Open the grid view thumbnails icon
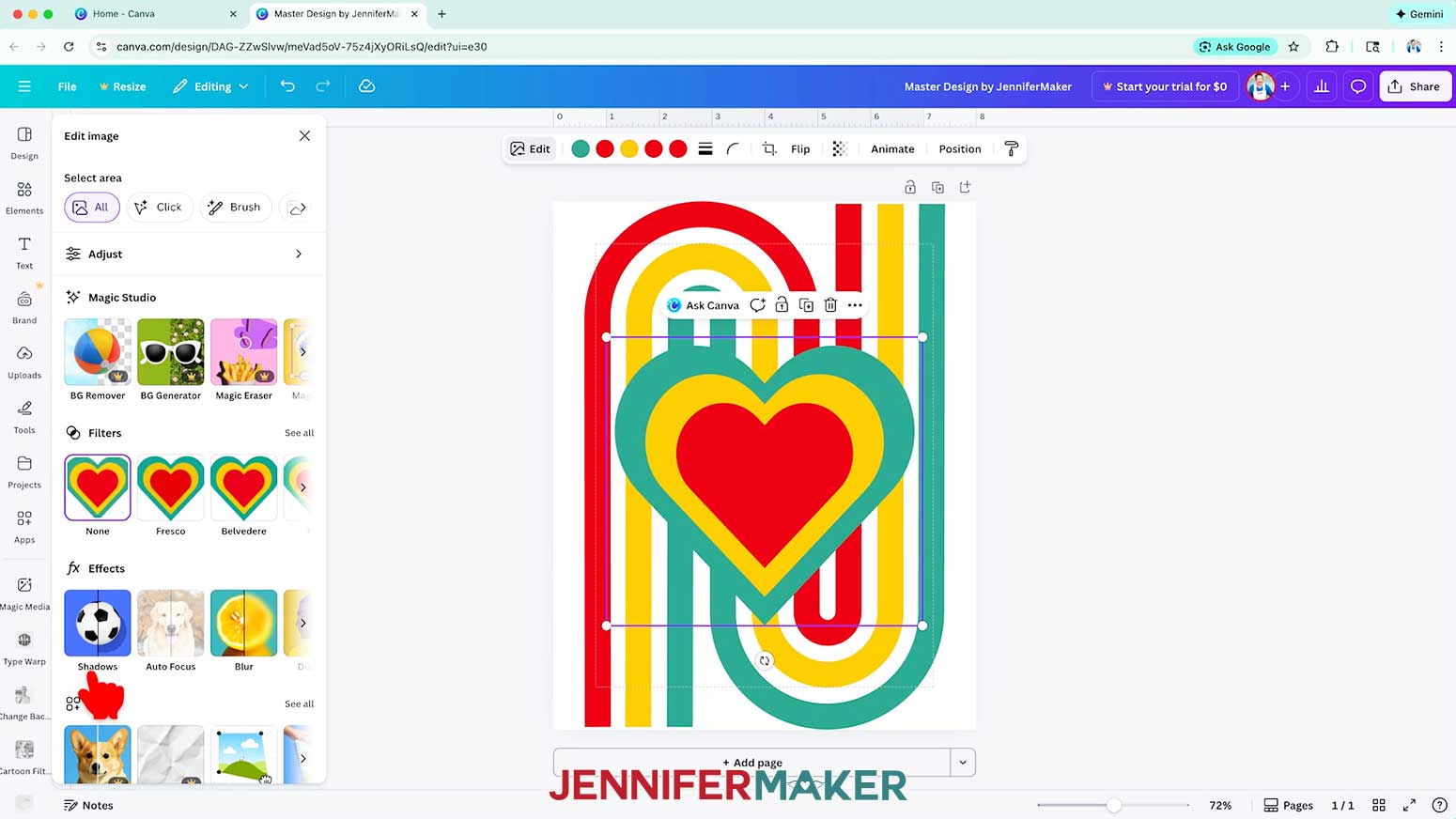The width and height of the screenshot is (1456, 819). point(1379,805)
